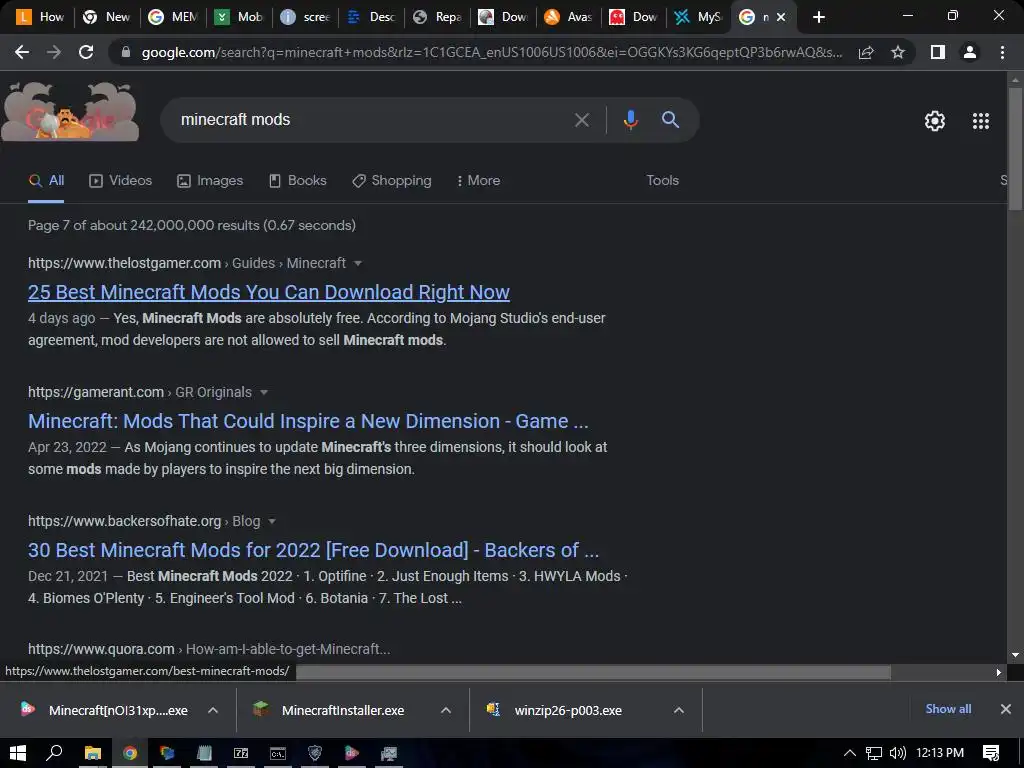Image resolution: width=1024 pixels, height=768 pixels.
Task: Start a voice search with the microphone
Action: pos(630,120)
